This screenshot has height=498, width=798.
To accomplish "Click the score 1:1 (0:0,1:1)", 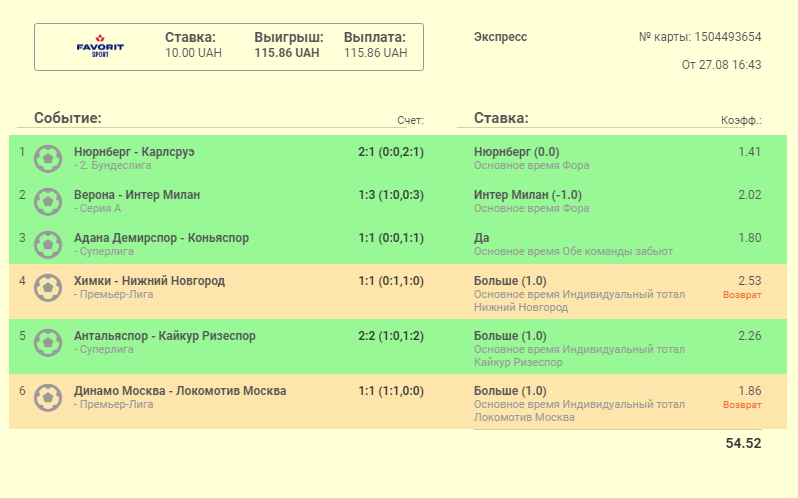I will click(x=391, y=238).
